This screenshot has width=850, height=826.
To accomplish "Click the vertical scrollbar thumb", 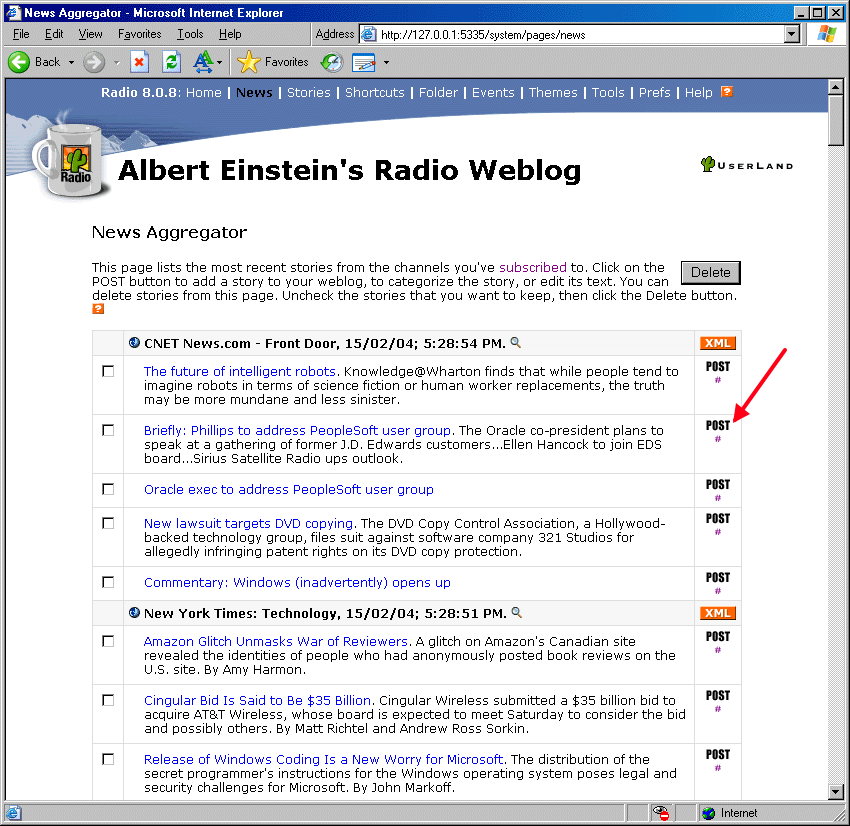I will pos(836,120).
